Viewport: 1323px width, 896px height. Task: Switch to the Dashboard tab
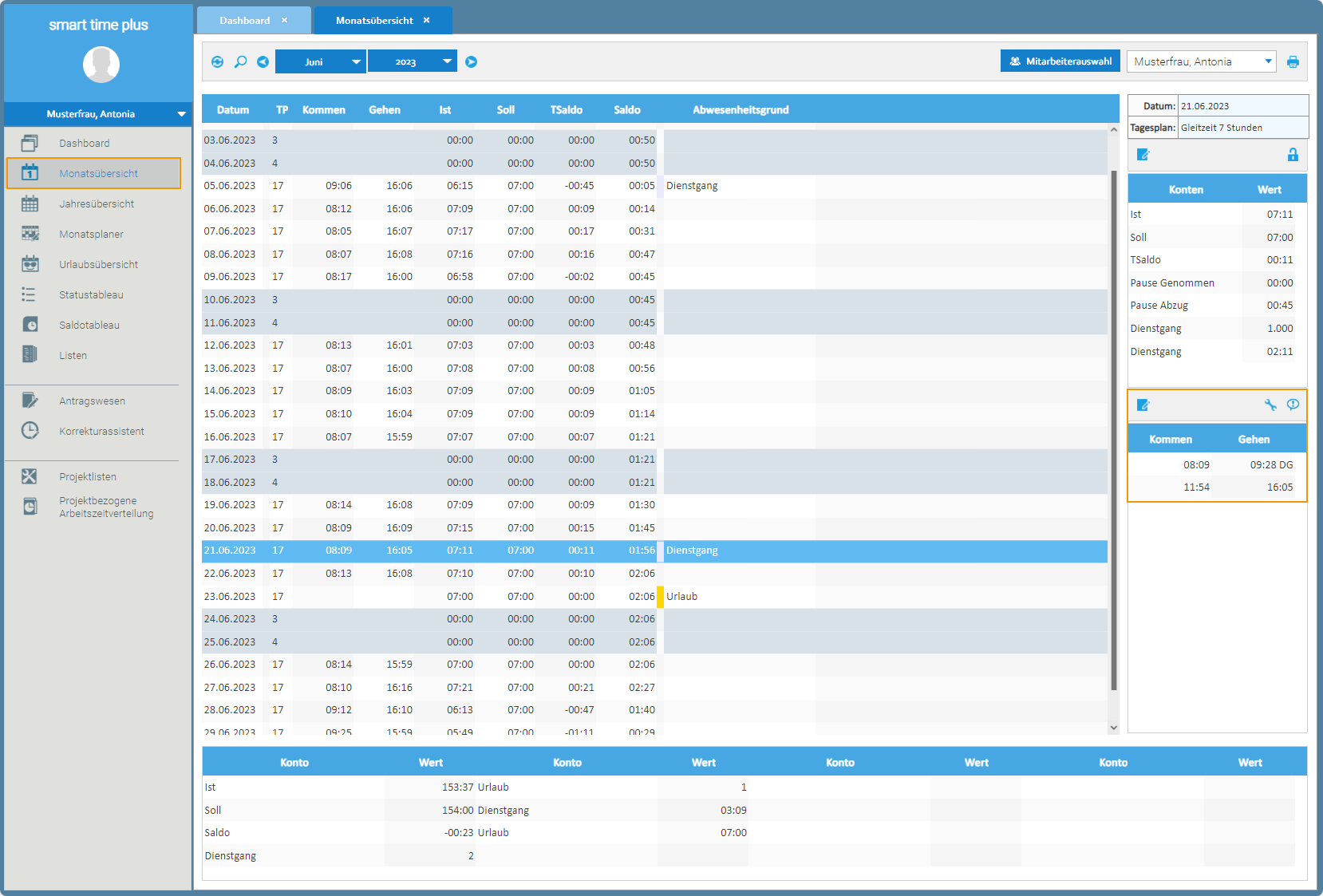[244, 21]
